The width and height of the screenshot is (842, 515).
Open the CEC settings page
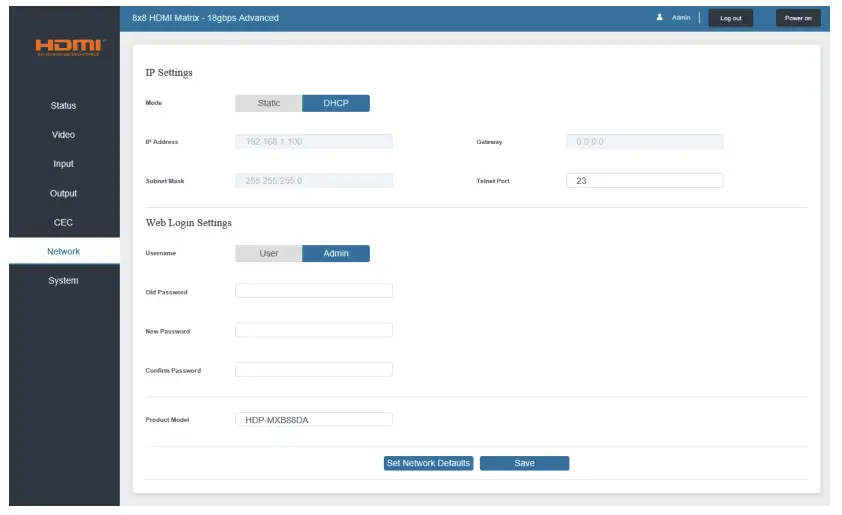tap(63, 222)
